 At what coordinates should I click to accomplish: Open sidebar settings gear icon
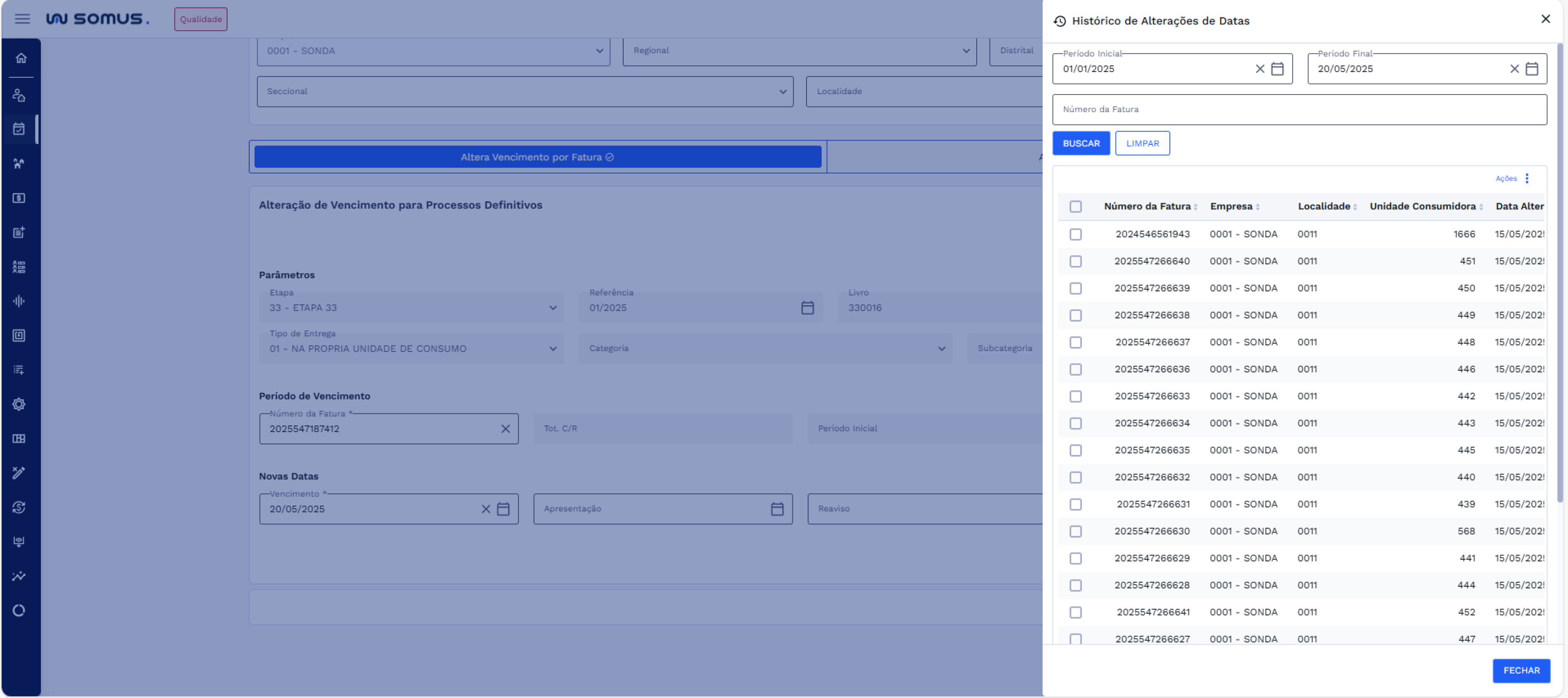(x=19, y=404)
